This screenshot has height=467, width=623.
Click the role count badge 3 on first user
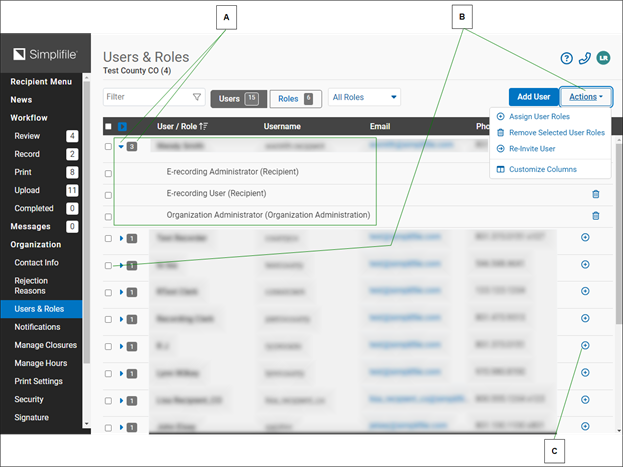[132, 147]
